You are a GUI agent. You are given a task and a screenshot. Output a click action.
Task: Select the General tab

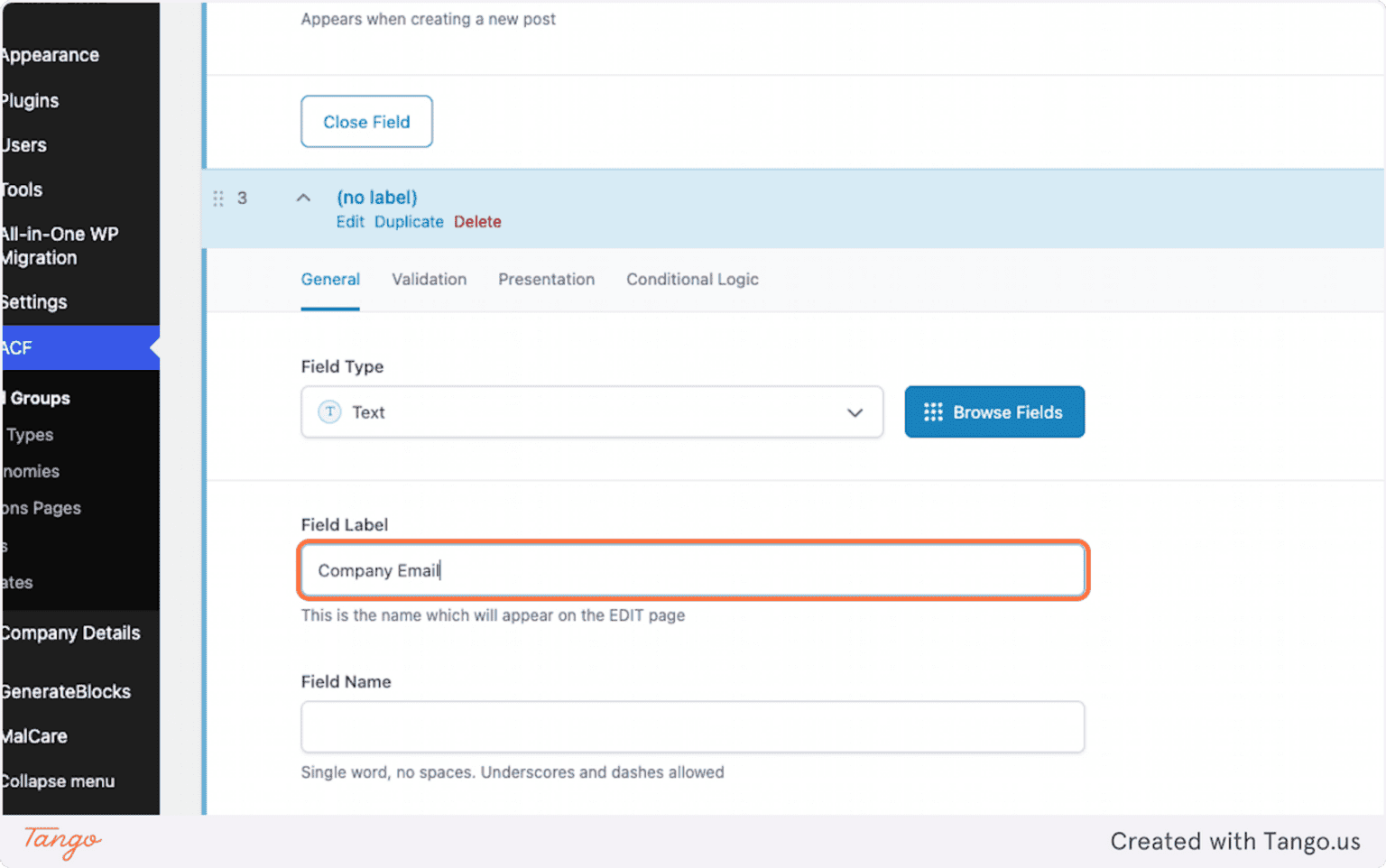[330, 280]
